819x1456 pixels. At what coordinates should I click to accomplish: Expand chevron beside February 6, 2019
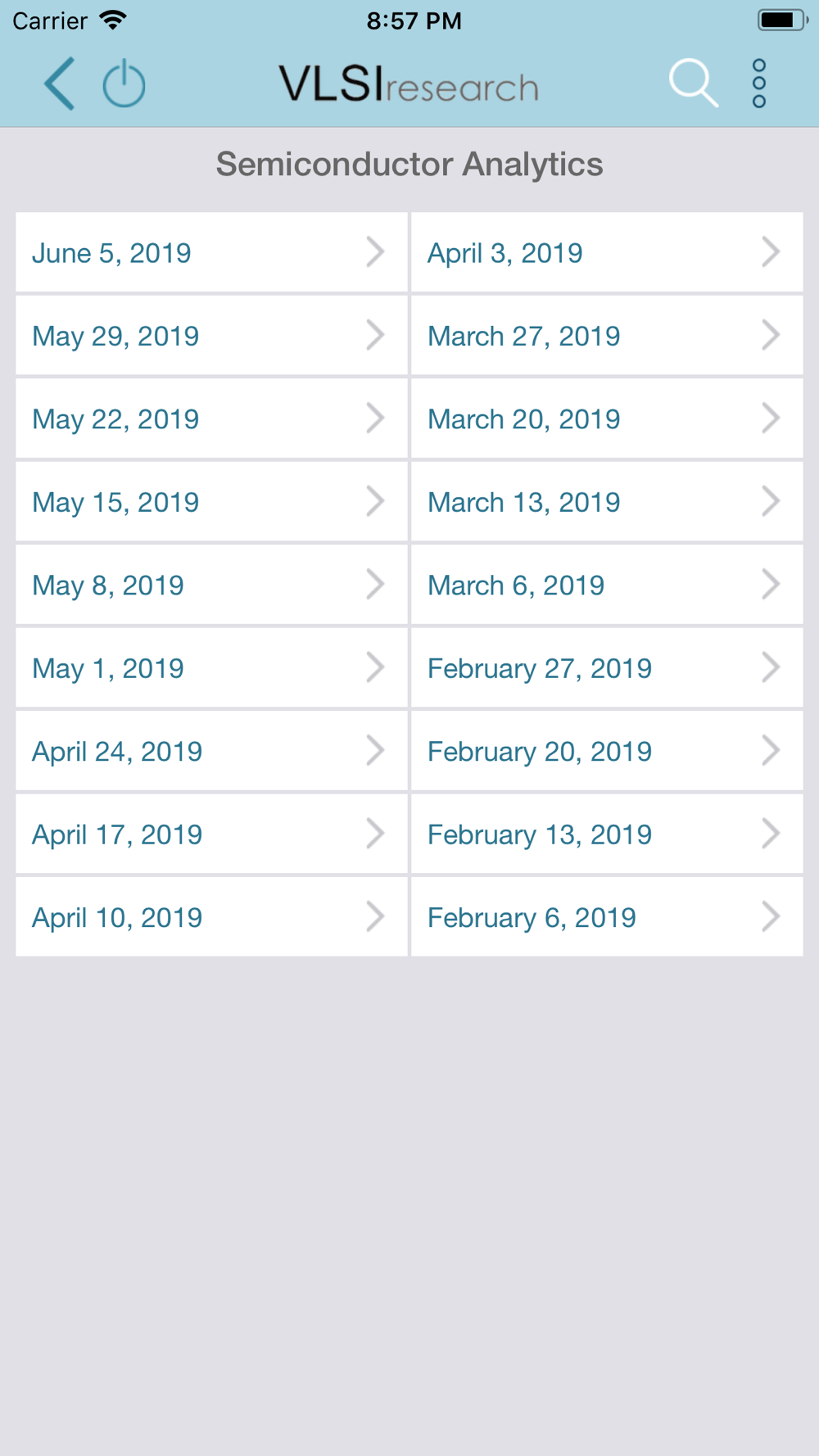click(x=771, y=916)
